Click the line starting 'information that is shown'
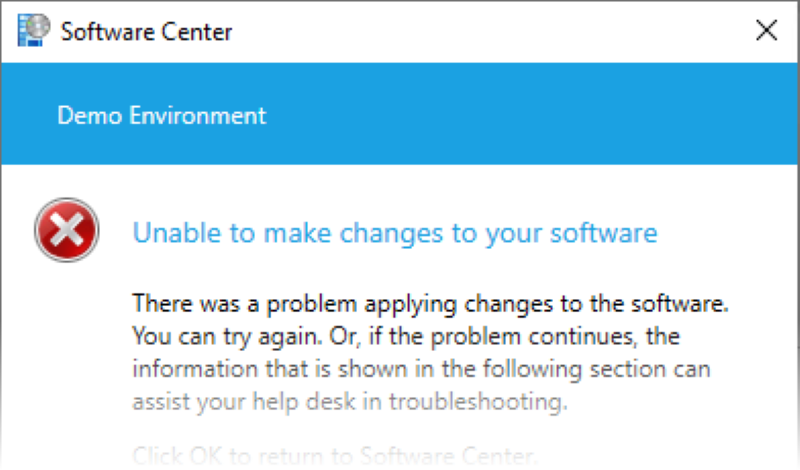This screenshot has height=470, width=800. (x=421, y=369)
